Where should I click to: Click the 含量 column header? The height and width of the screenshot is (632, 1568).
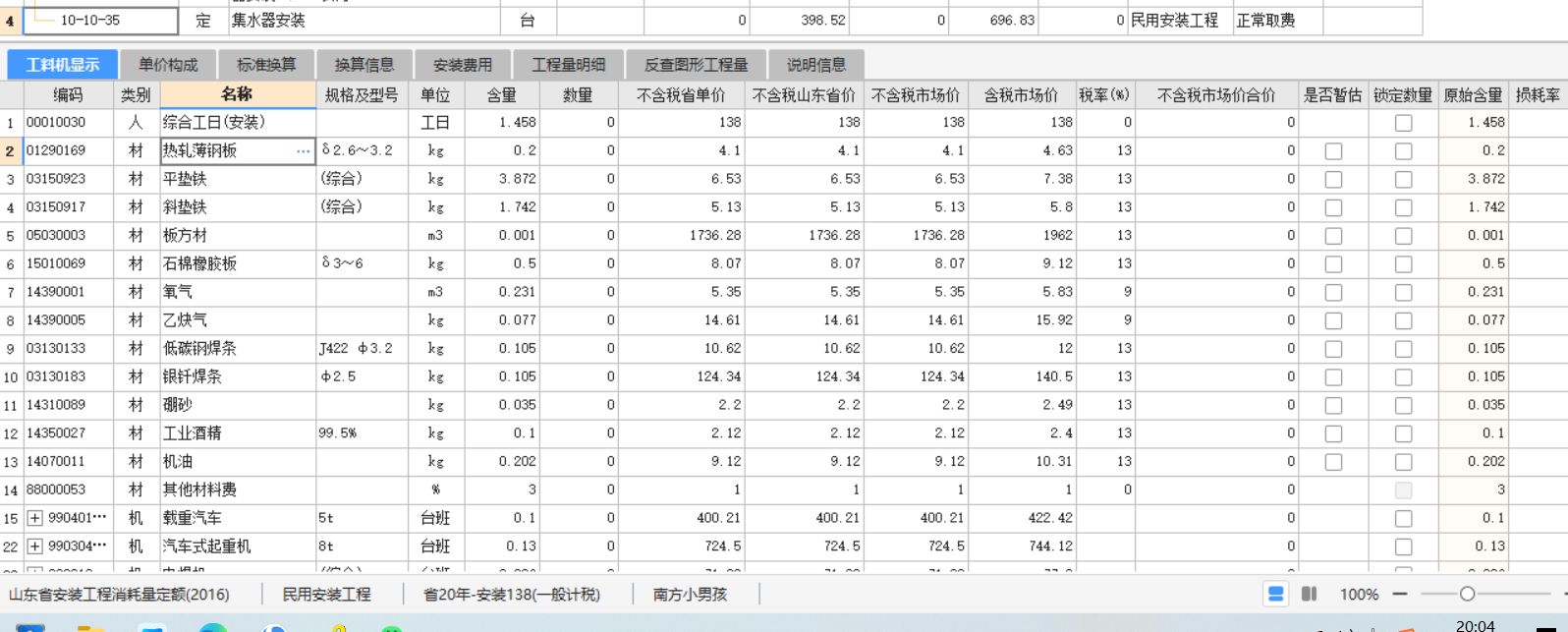[x=501, y=94]
